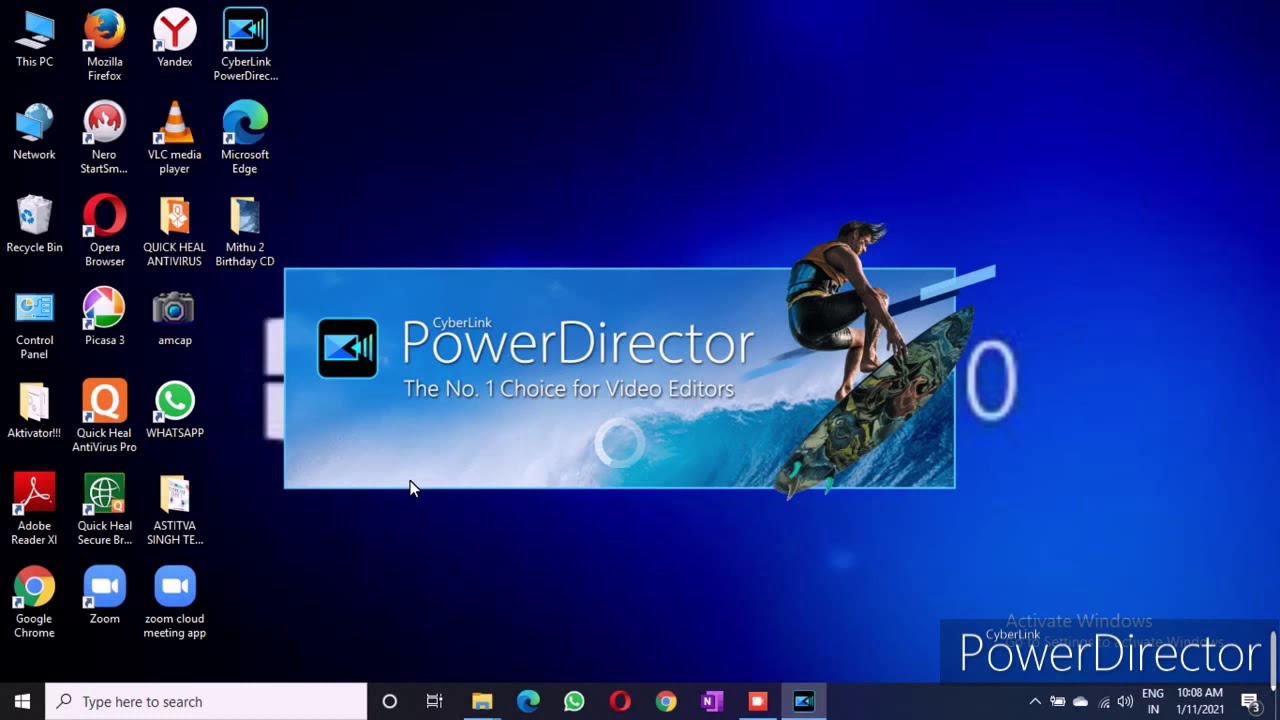Open the Windows Start menu
Image resolution: width=1280 pixels, height=720 pixels.
[22, 701]
